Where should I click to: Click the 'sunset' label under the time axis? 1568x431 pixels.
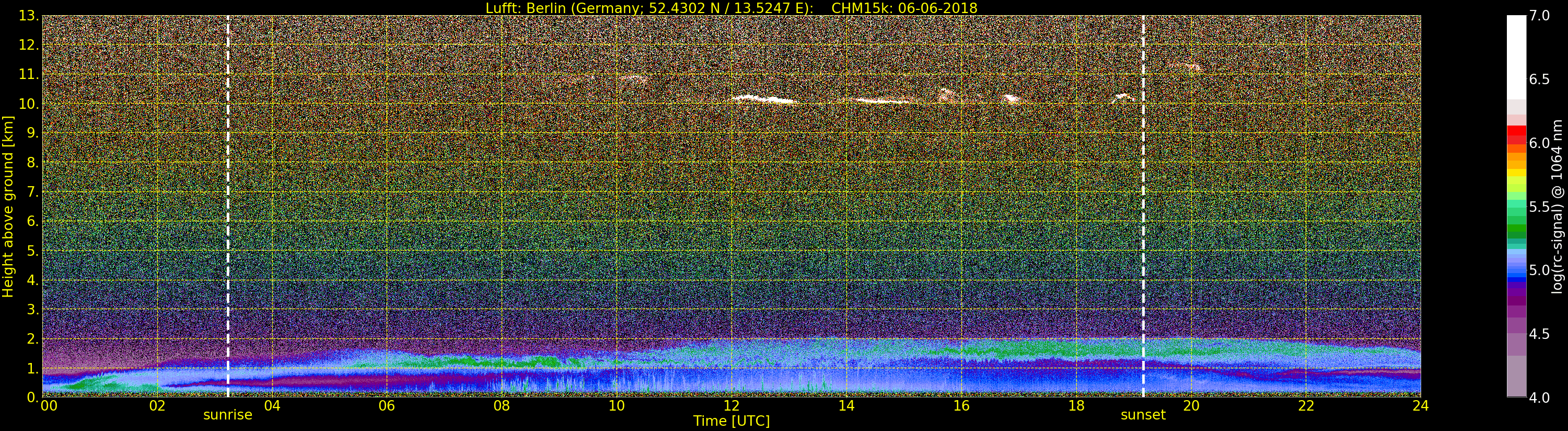[x=1143, y=415]
